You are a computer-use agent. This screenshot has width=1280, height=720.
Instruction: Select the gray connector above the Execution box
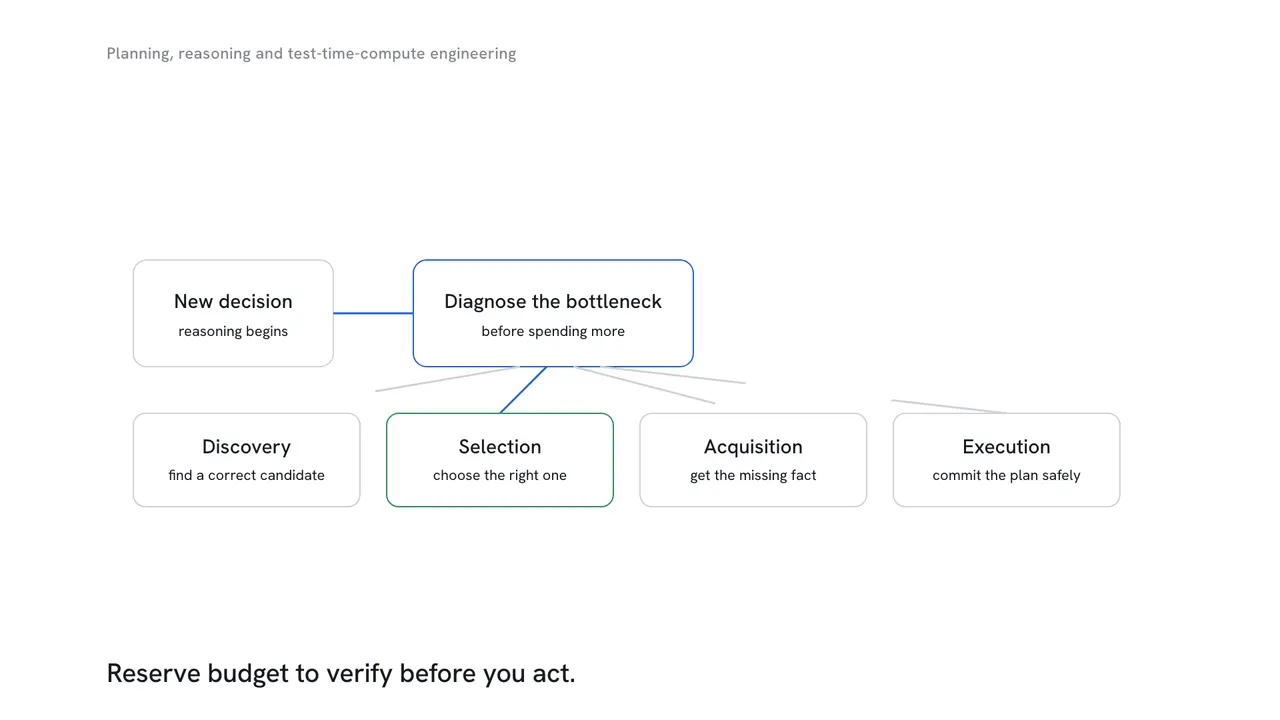(949, 406)
